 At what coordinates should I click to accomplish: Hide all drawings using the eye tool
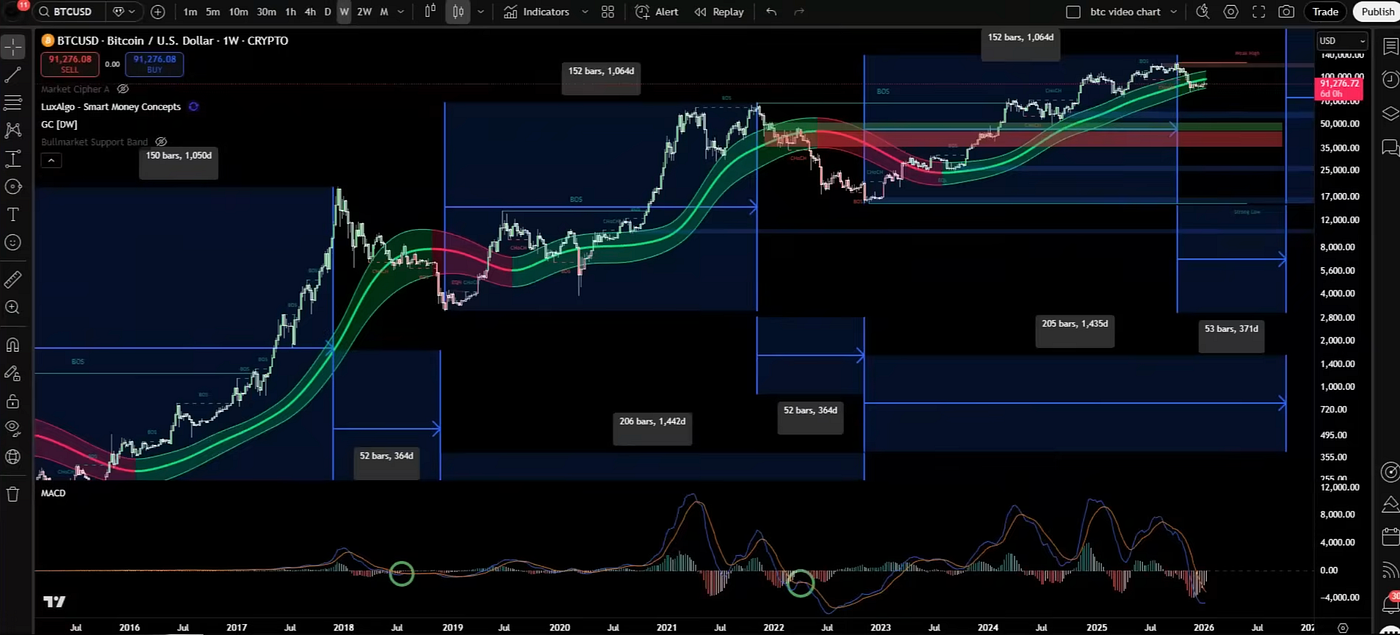pyautogui.click(x=13, y=428)
